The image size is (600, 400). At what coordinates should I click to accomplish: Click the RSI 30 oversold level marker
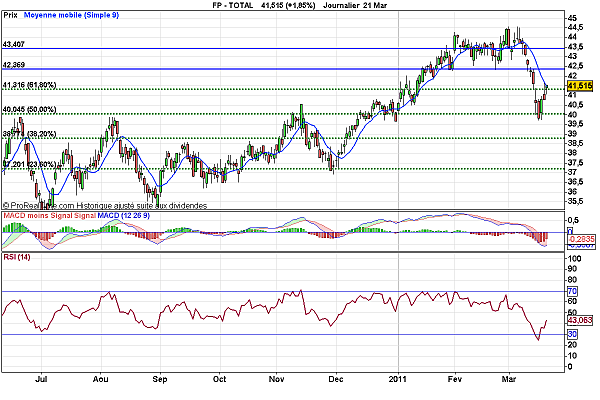pos(573,333)
